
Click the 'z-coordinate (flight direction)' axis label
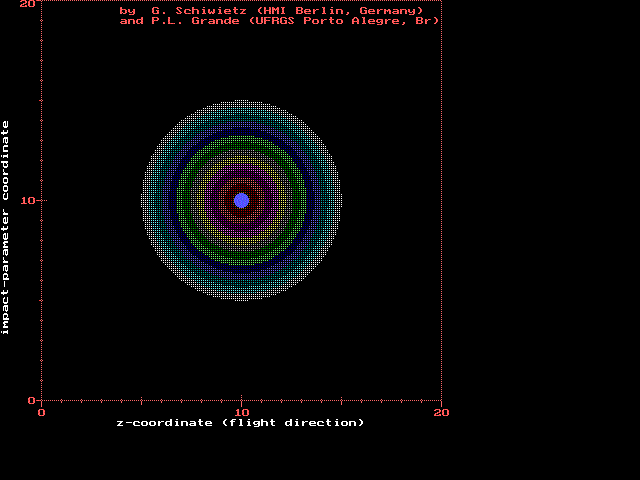click(x=240, y=423)
